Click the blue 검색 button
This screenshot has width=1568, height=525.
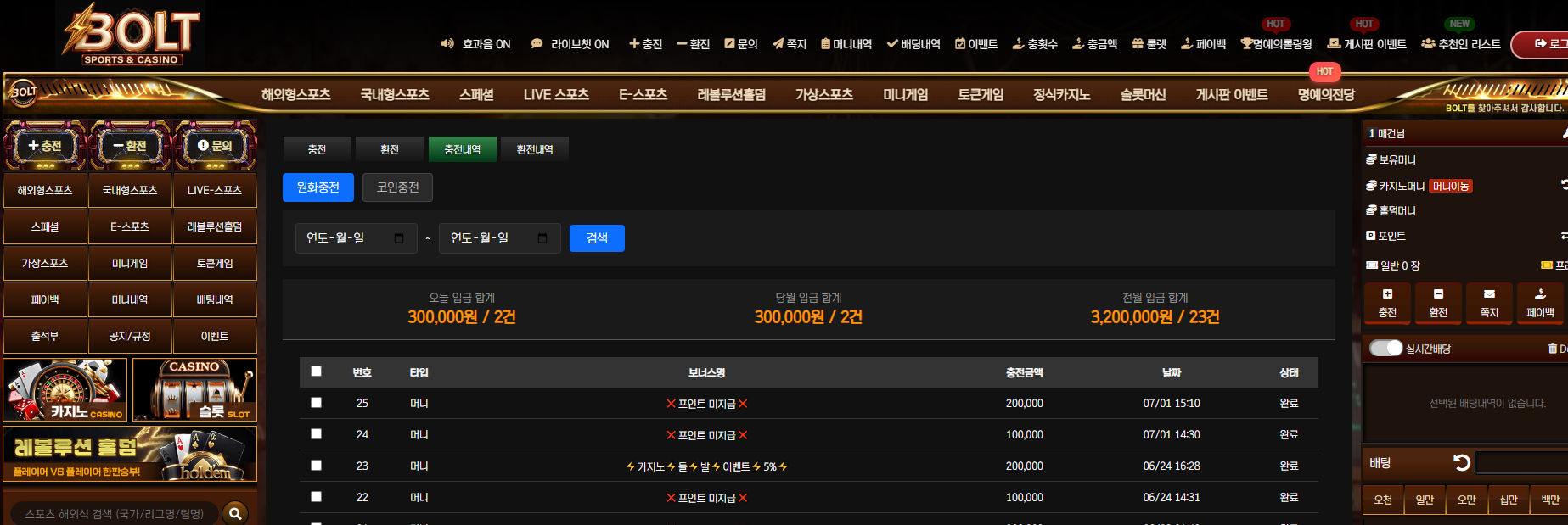pyautogui.click(x=597, y=238)
